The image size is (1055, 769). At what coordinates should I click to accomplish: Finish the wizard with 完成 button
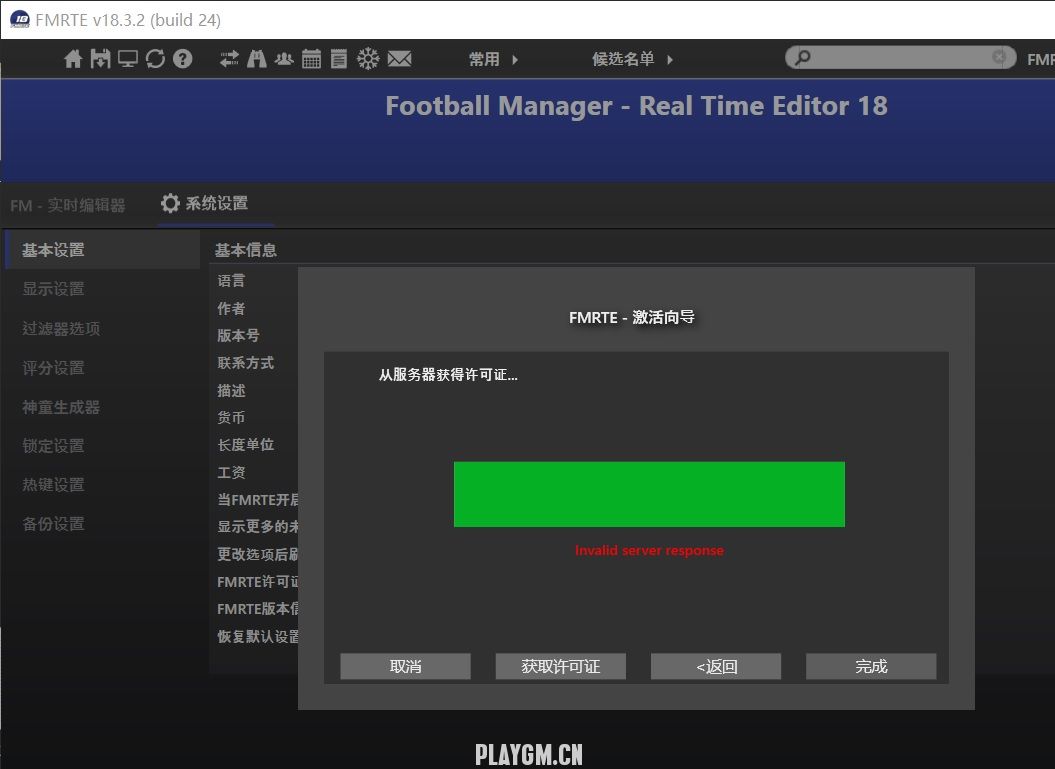click(871, 666)
